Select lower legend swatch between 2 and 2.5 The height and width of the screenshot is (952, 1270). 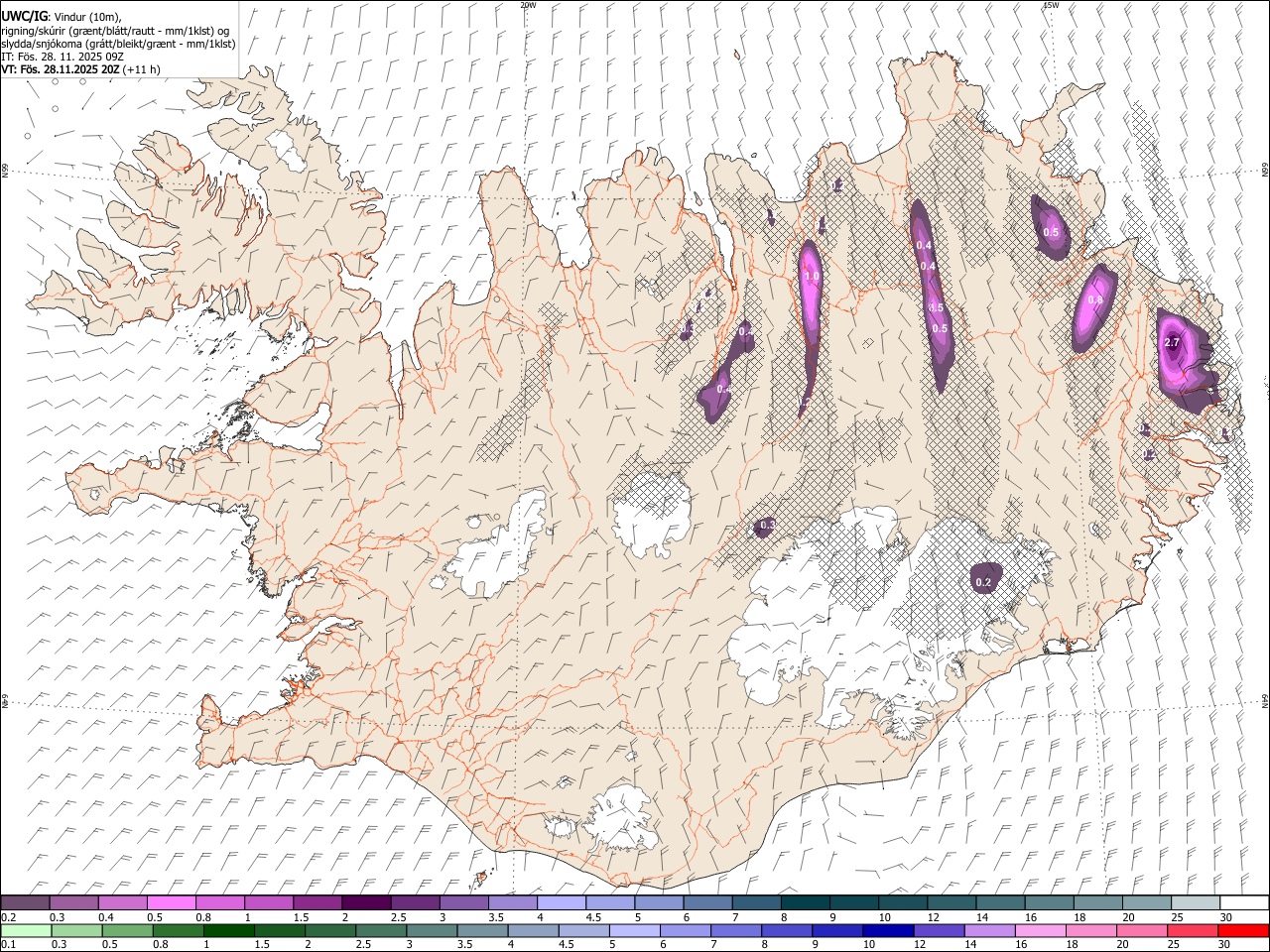coord(329,931)
